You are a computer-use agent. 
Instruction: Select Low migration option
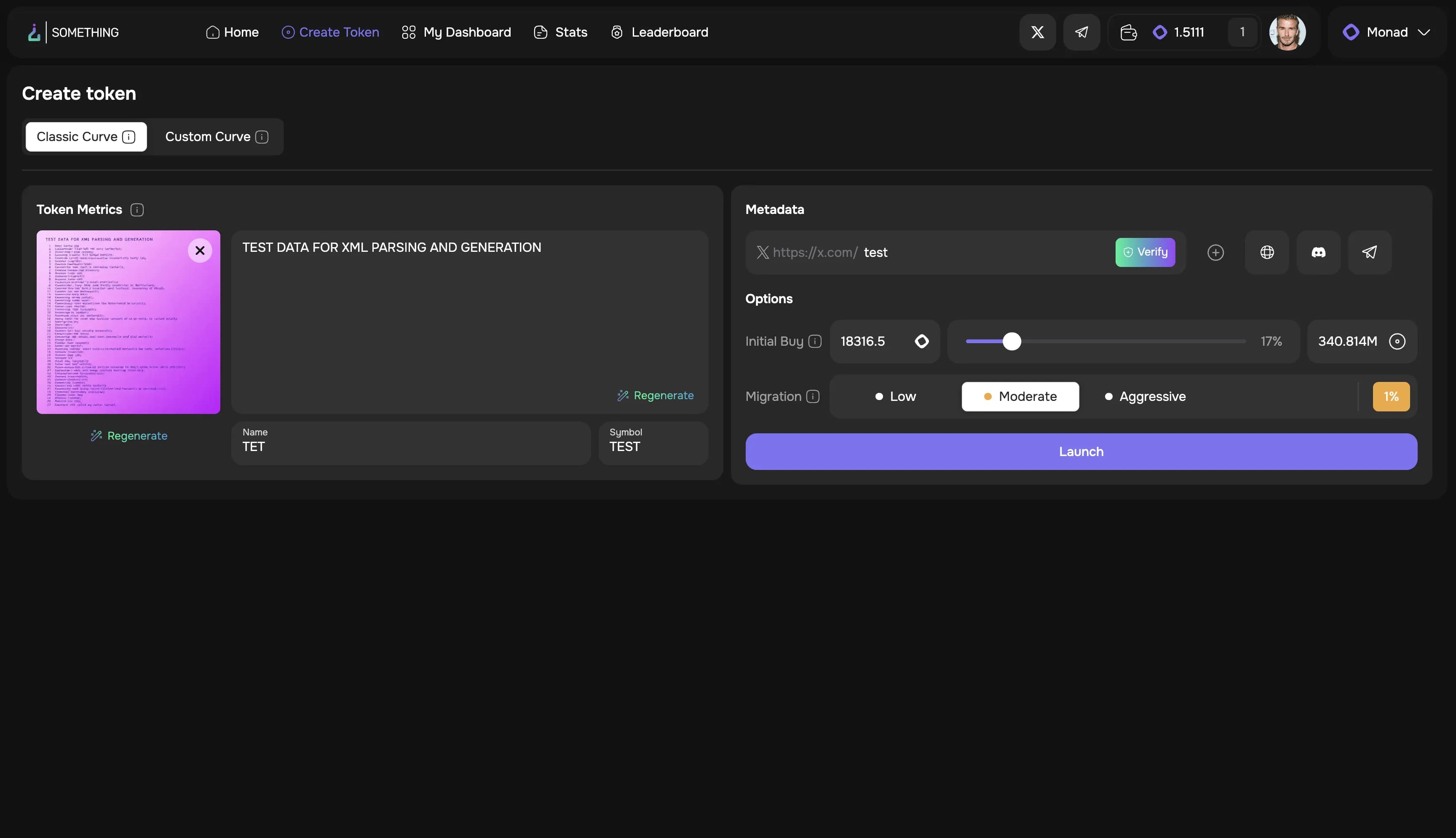tap(895, 397)
